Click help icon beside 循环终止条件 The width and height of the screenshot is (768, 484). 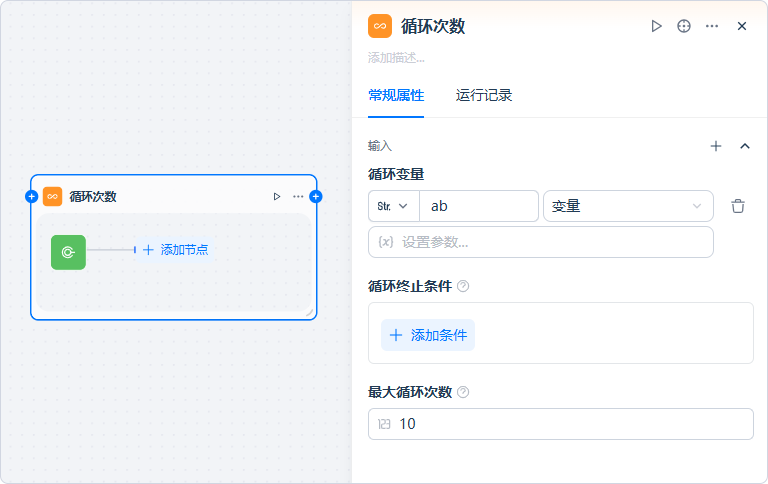click(x=463, y=286)
